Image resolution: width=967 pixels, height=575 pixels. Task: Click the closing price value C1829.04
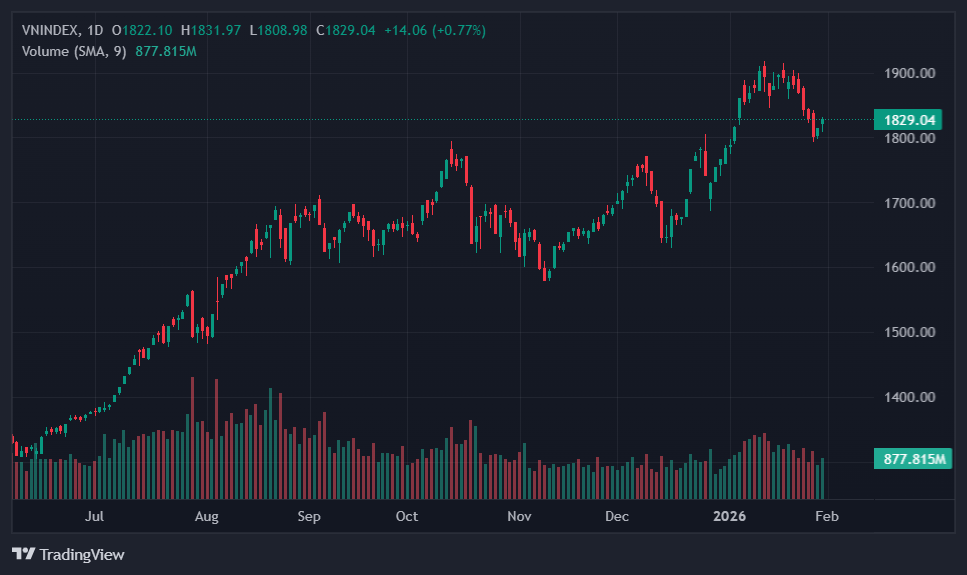(x=346, y=30)
